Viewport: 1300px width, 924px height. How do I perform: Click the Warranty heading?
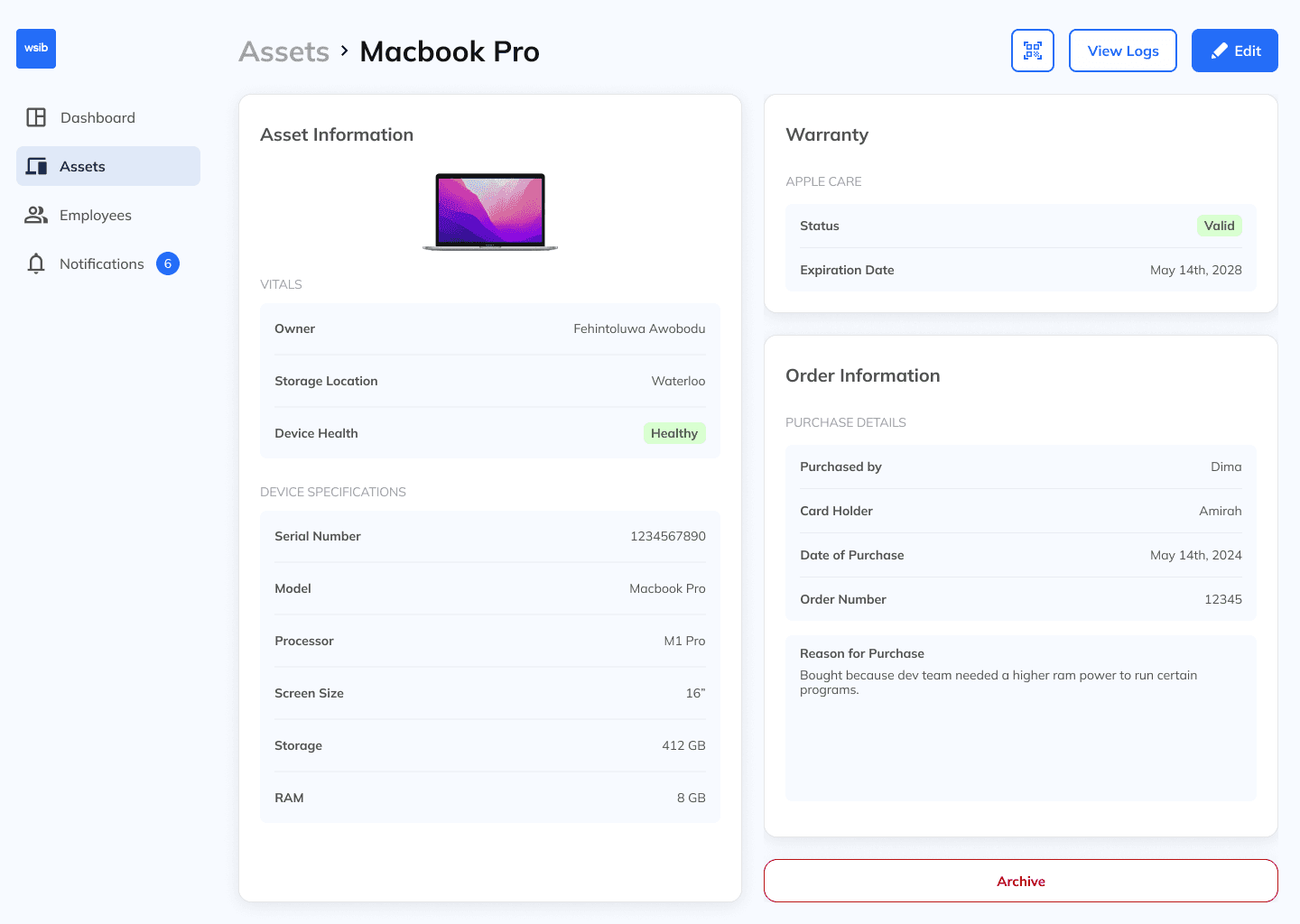pyautogui.click(x=827, y=134)
